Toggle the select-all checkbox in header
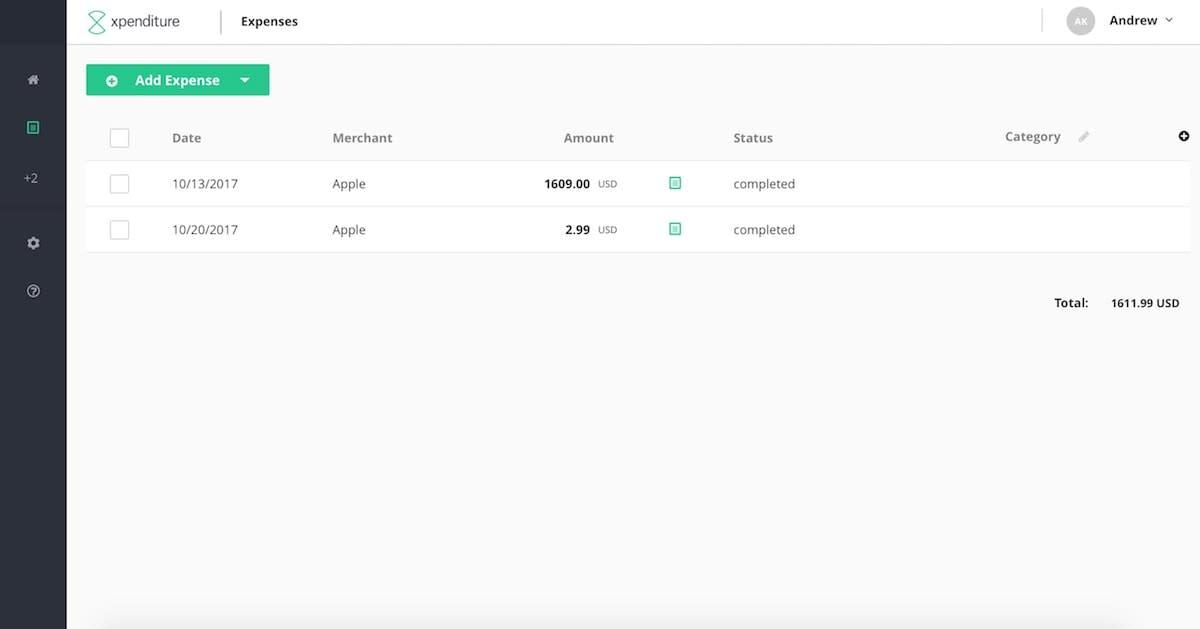1200x629 pixels. [119, 138]
